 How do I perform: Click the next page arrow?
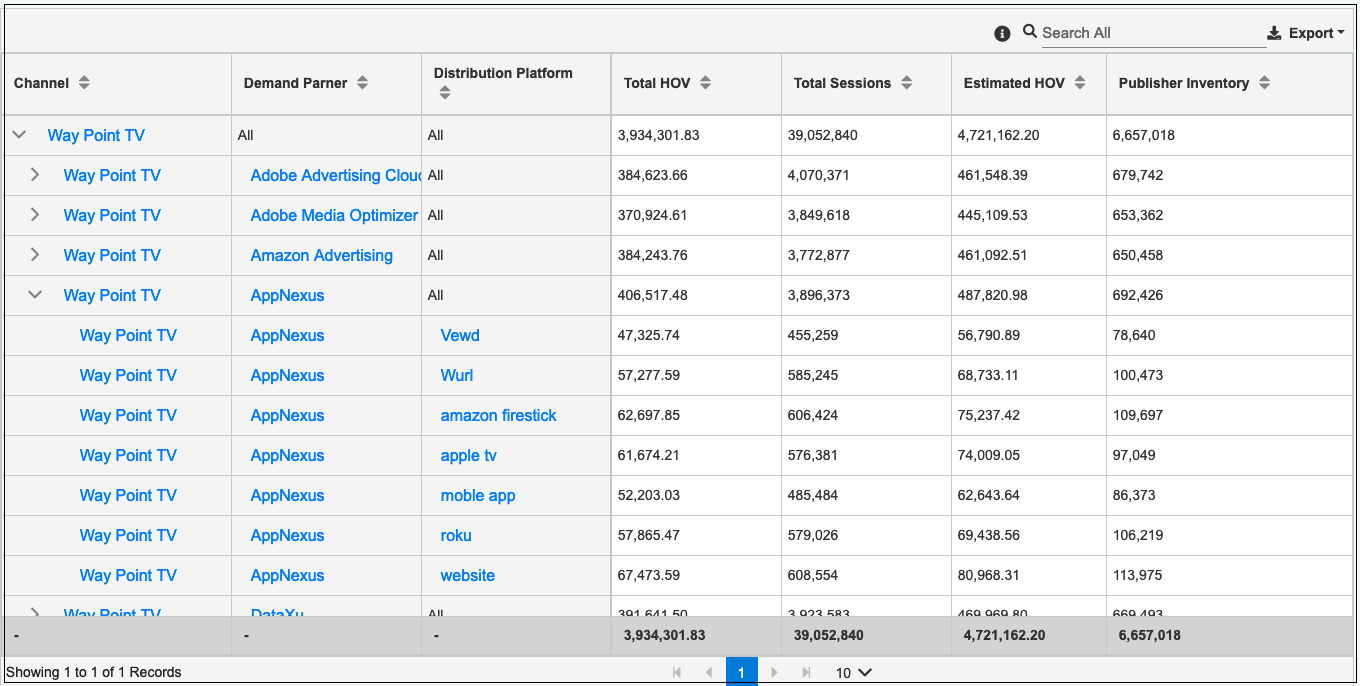click(x=774, y=671)
